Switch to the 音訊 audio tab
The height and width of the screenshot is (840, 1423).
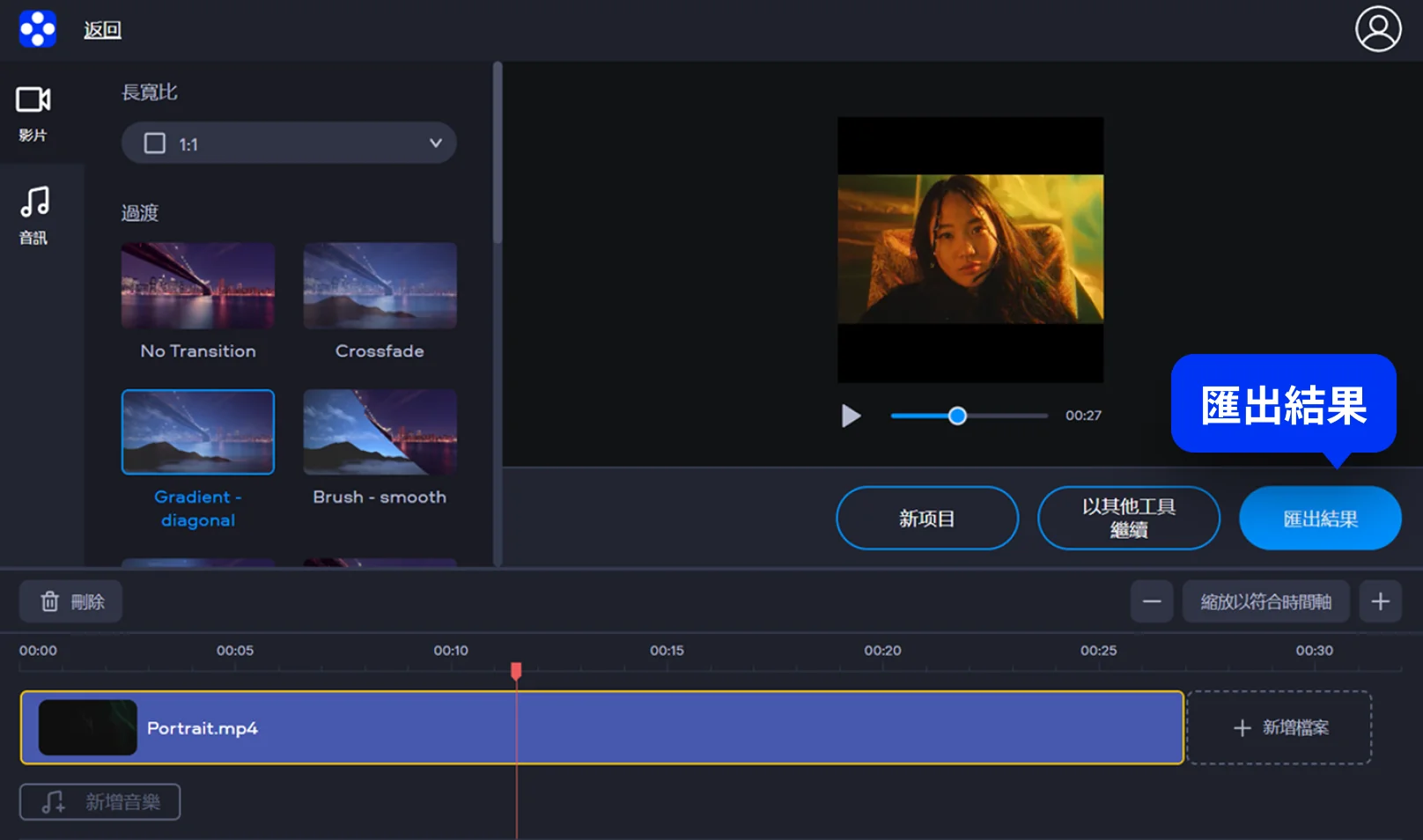(33, 215)
